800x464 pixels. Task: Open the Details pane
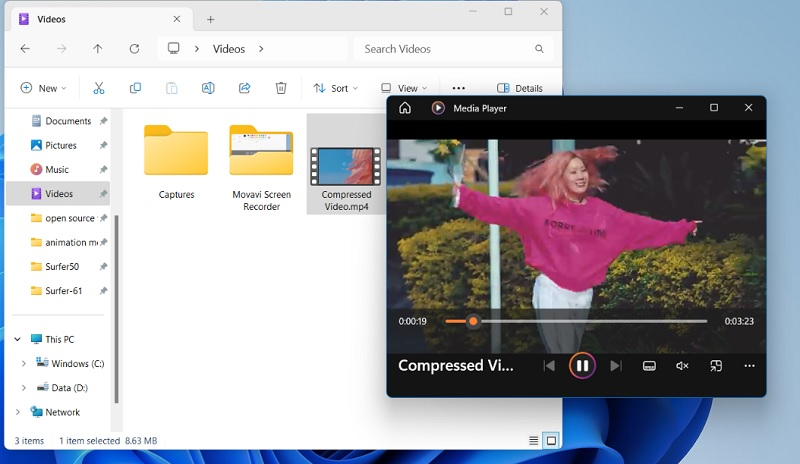click(x=520, y=88)
